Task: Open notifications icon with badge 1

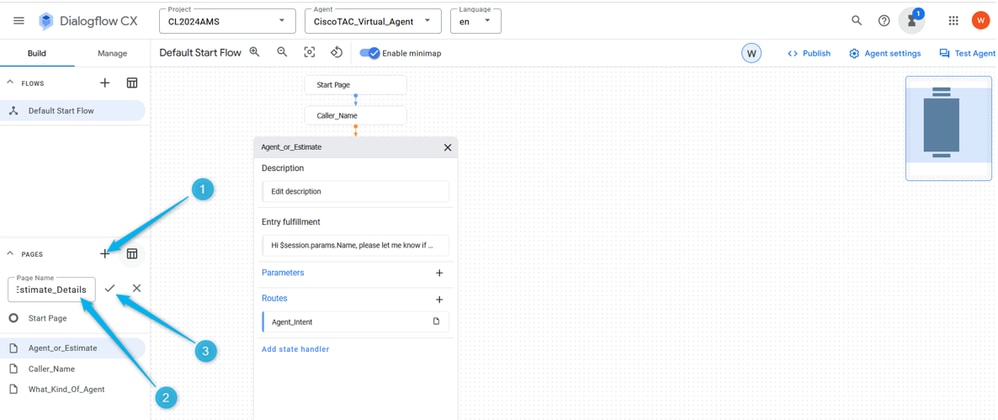Action: (x=911, y=20)
